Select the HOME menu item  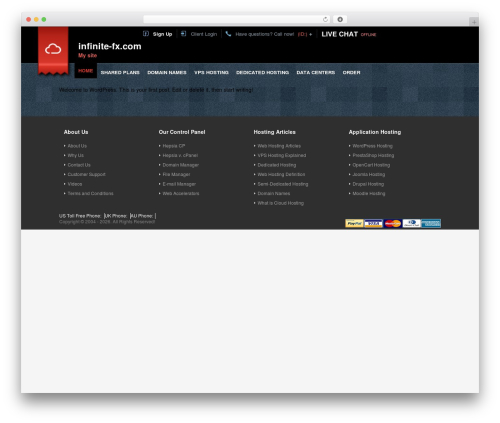pos(85,71)
